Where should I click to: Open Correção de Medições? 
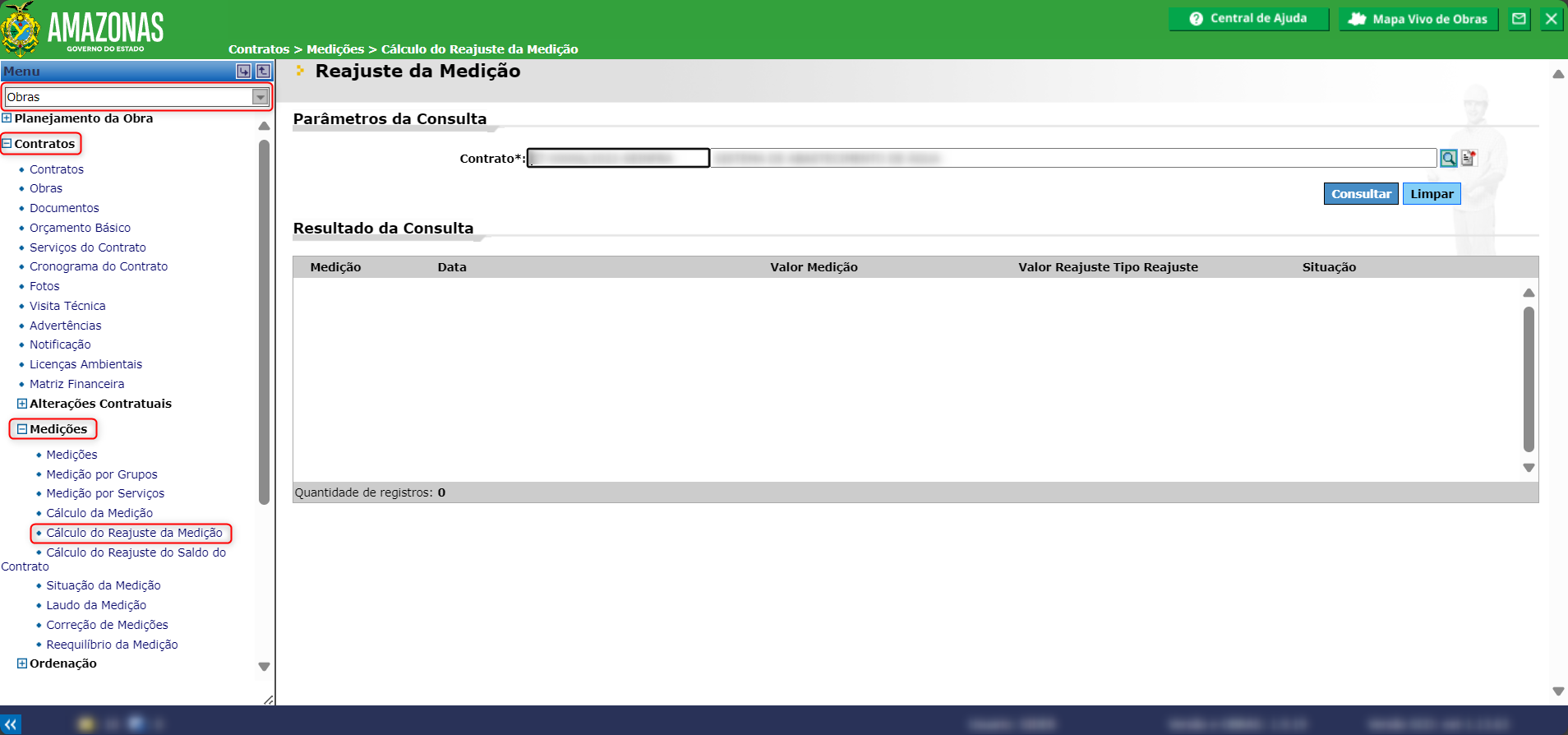pyautogui.click(x=107, y=625)
